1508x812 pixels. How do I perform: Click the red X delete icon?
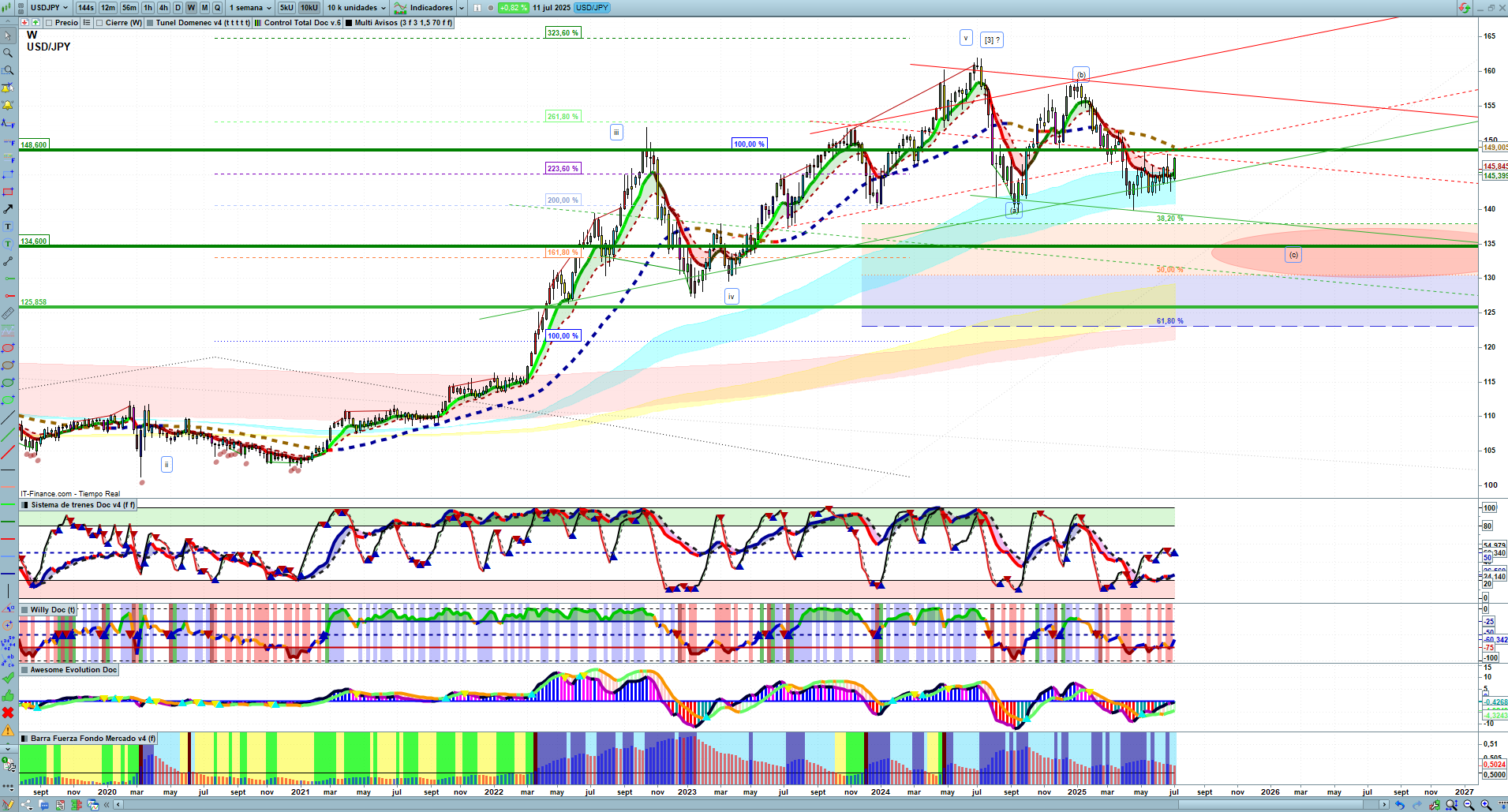(x=8, y=713)
